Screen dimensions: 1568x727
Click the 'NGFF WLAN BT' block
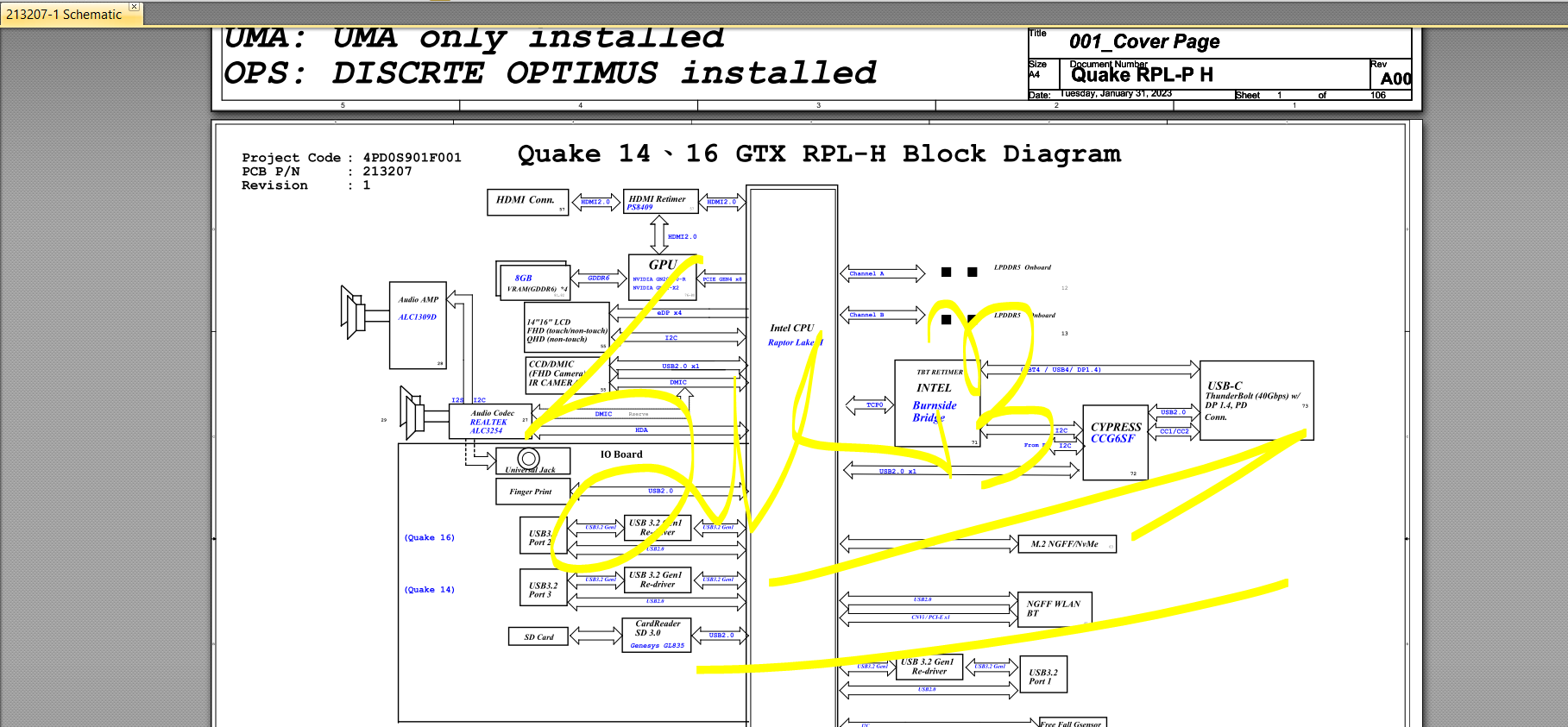pyautogui.click(x=1055, y=608)
